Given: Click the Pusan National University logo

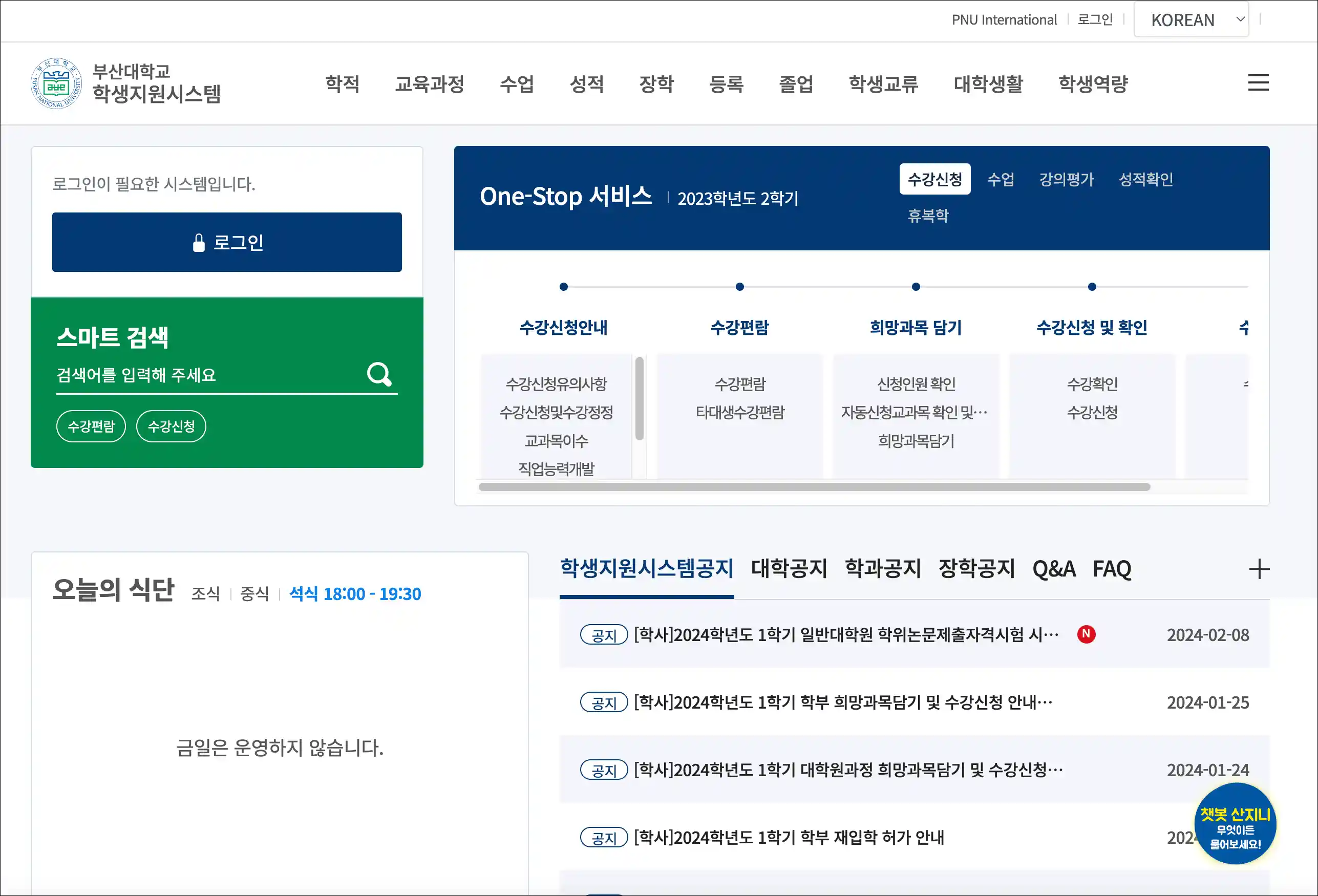Looking at the screenshot, I should (56, 83).
